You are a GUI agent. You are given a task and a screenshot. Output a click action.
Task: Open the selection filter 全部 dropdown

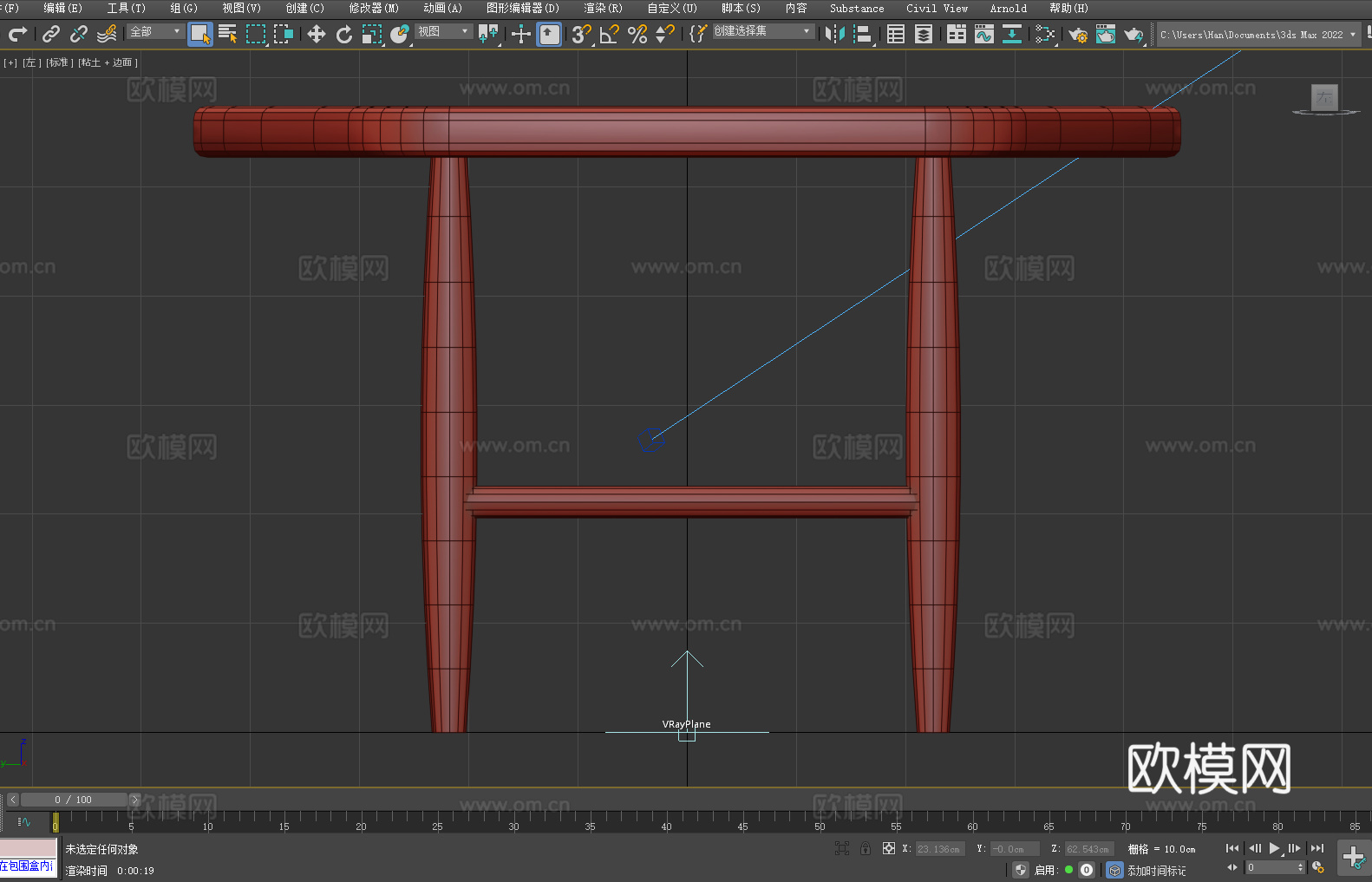tap(155, 31)
